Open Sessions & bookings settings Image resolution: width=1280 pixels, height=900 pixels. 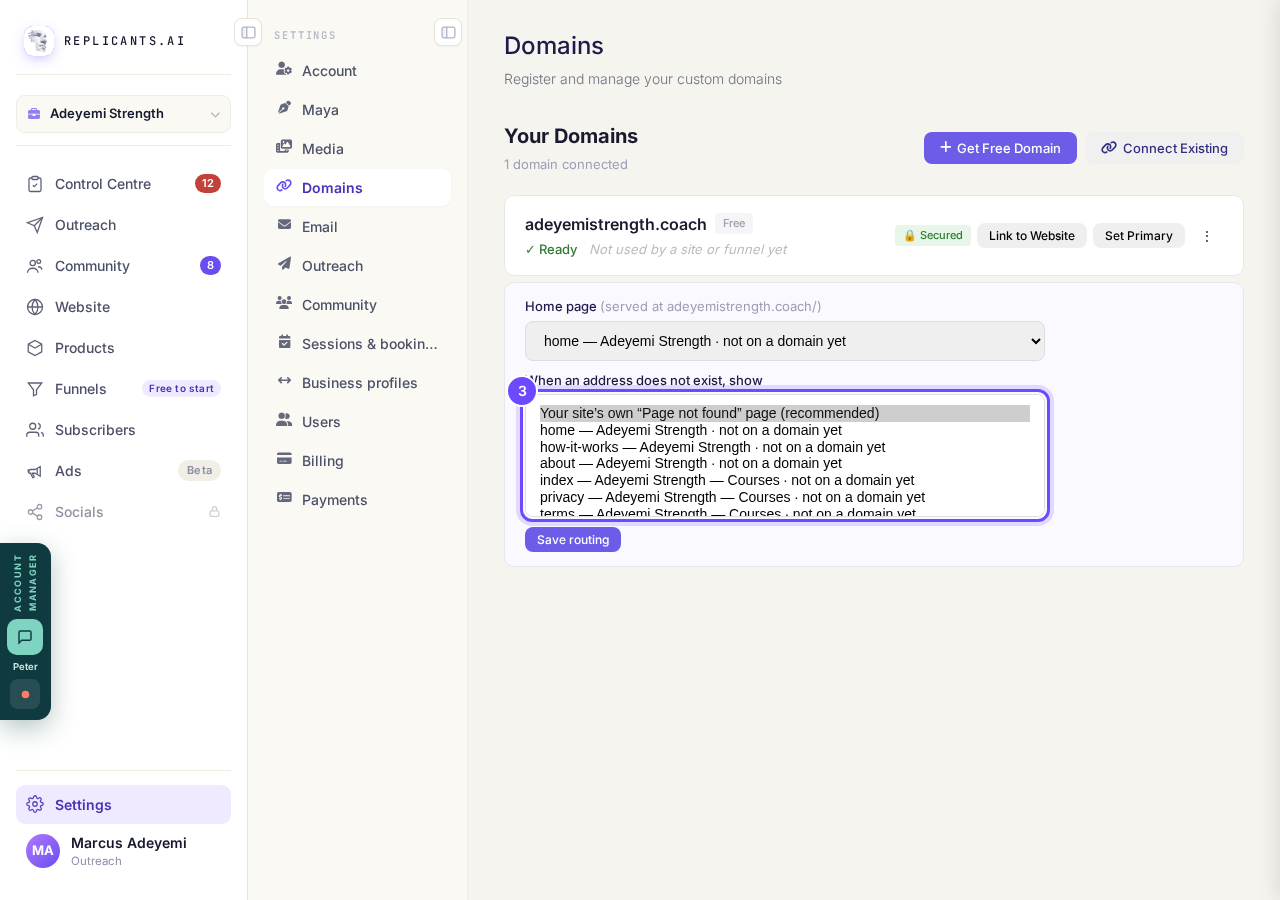click(x=357, y=344)
